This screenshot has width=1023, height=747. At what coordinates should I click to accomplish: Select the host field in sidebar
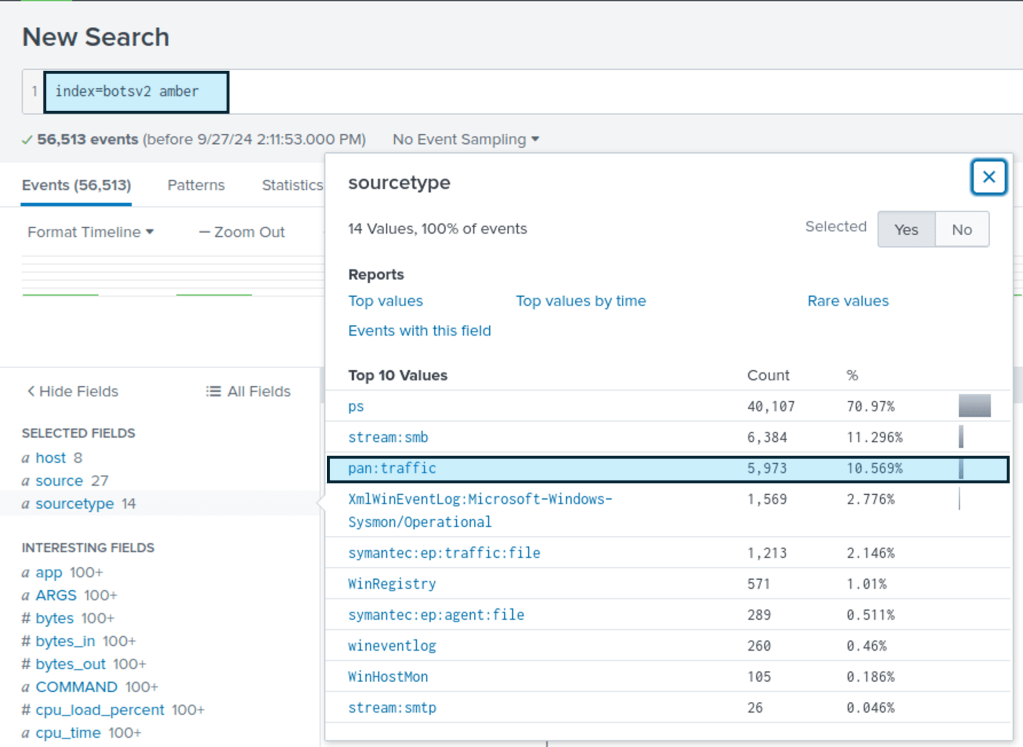tap(50, 458)
